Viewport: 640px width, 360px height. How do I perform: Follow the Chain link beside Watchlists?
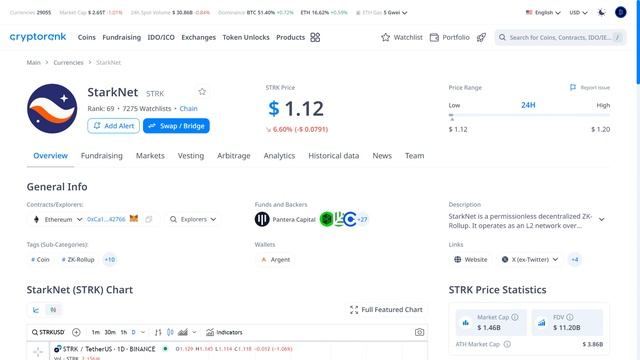pyautogui.click(x=188, y=109)
